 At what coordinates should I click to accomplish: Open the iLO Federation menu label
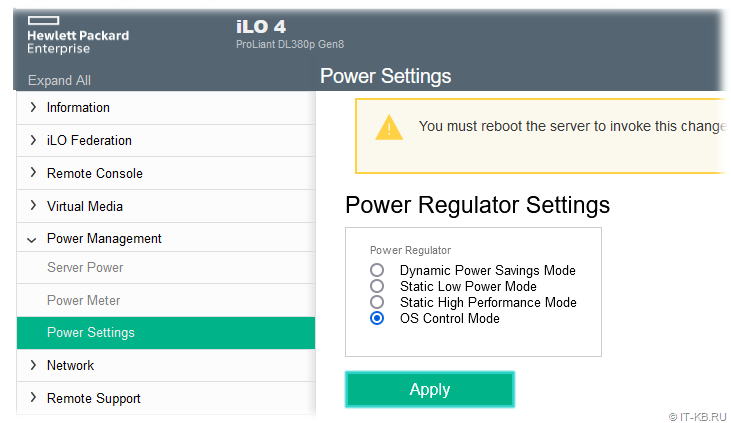[x=89, y=140]
